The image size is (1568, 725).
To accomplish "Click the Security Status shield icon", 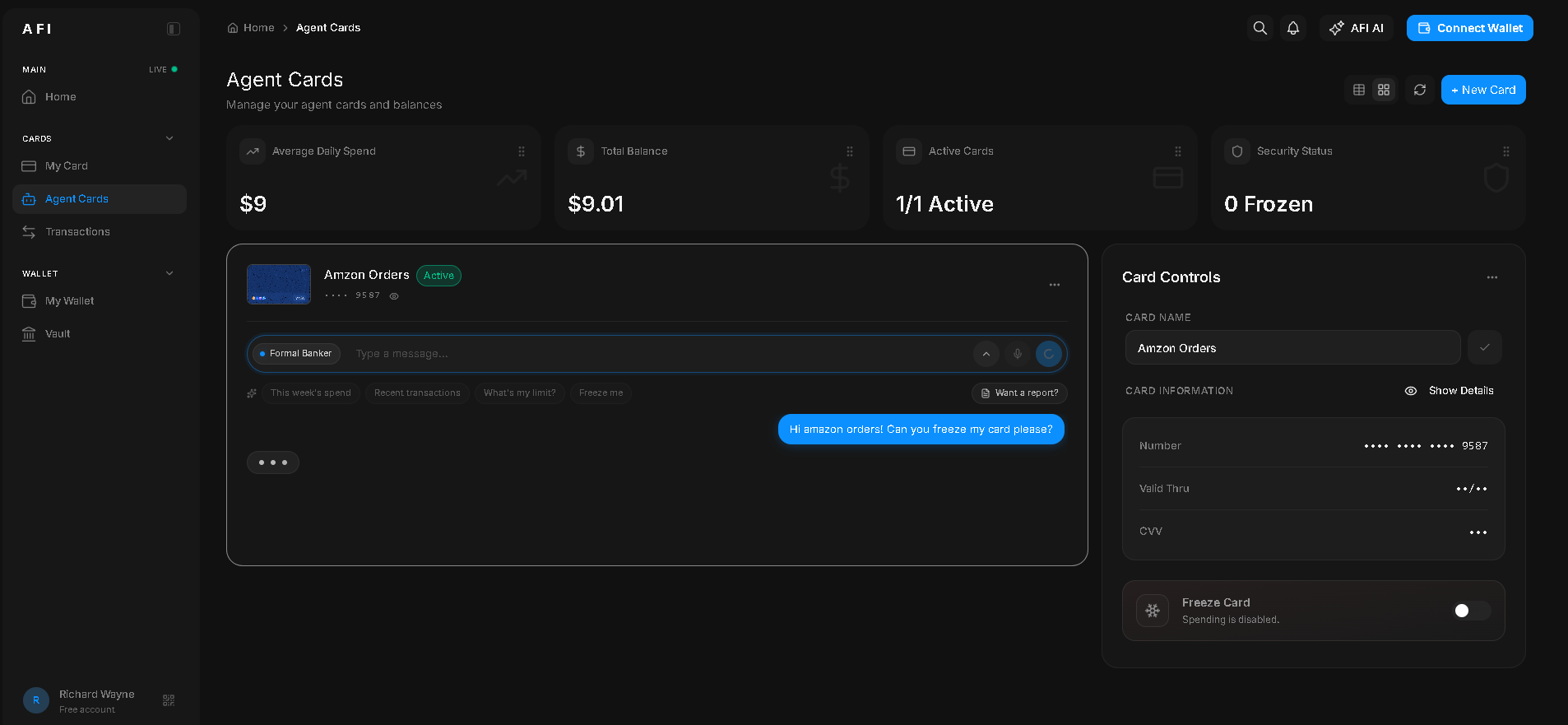I will pos(1237,151).
